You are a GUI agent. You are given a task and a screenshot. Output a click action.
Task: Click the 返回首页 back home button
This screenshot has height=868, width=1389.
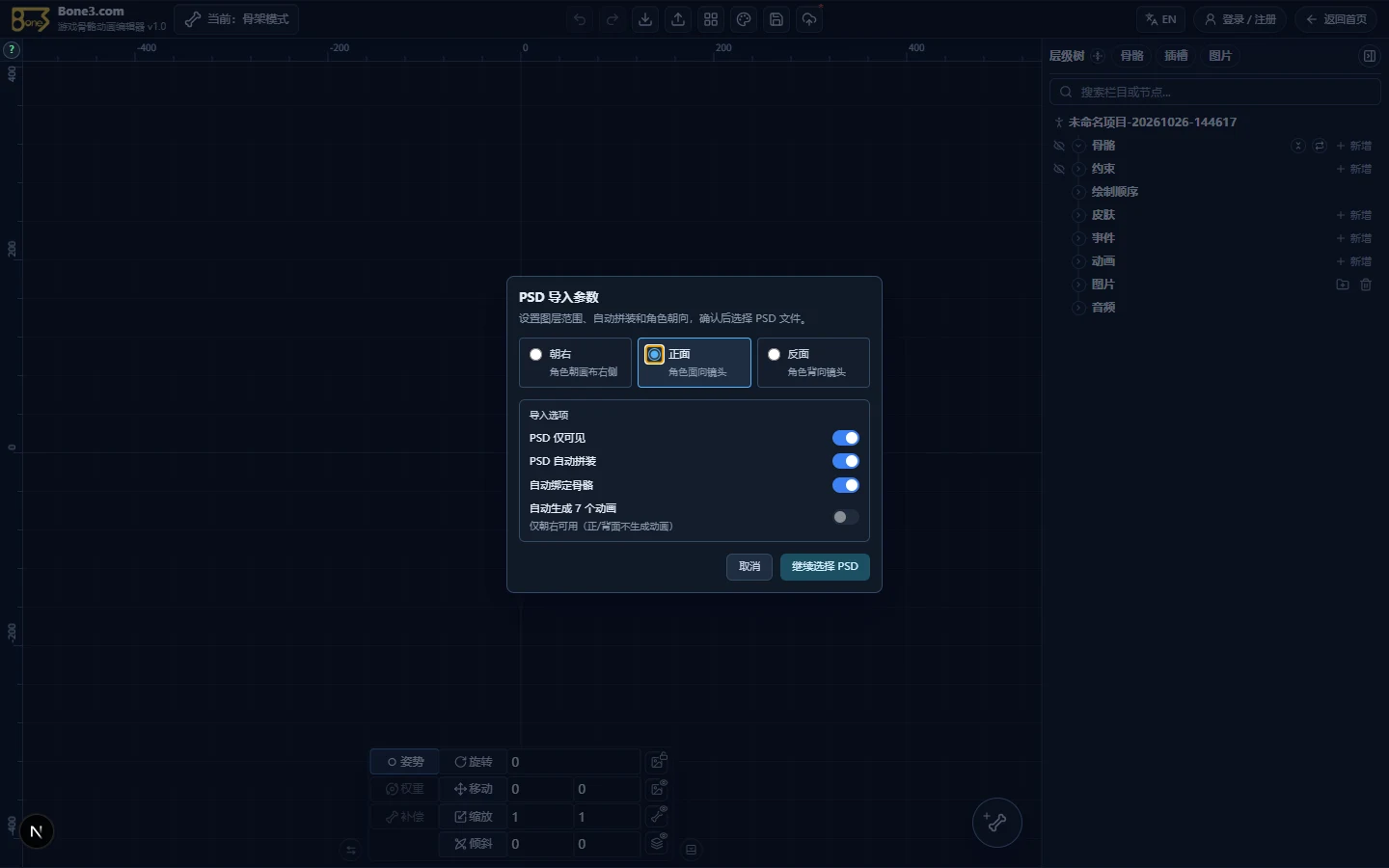tap(1335, 19)
